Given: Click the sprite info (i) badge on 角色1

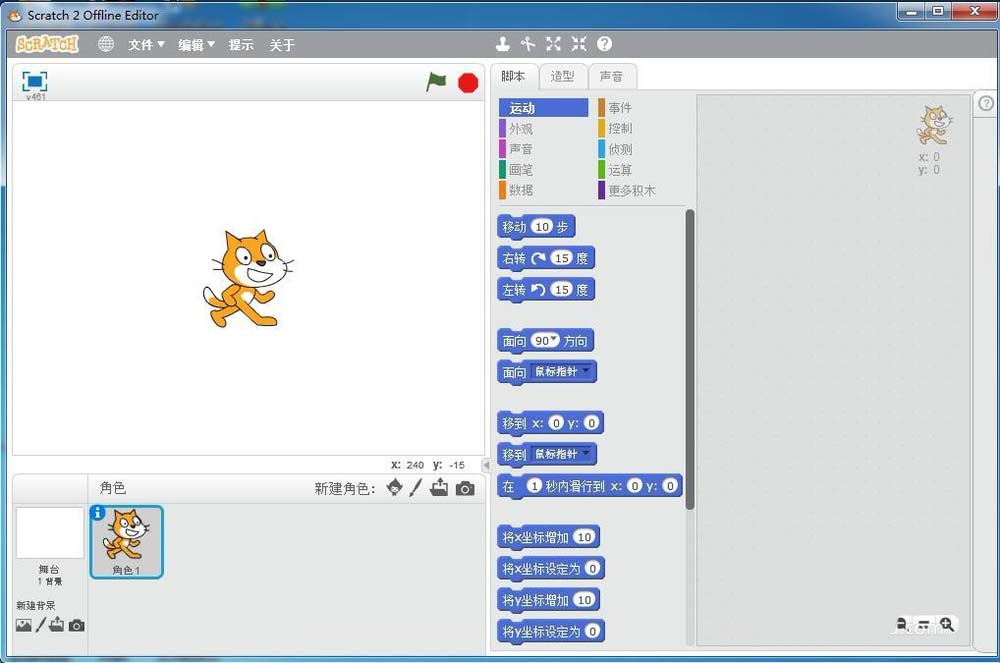Looking at the screenshot, I should tap(97, 513).
